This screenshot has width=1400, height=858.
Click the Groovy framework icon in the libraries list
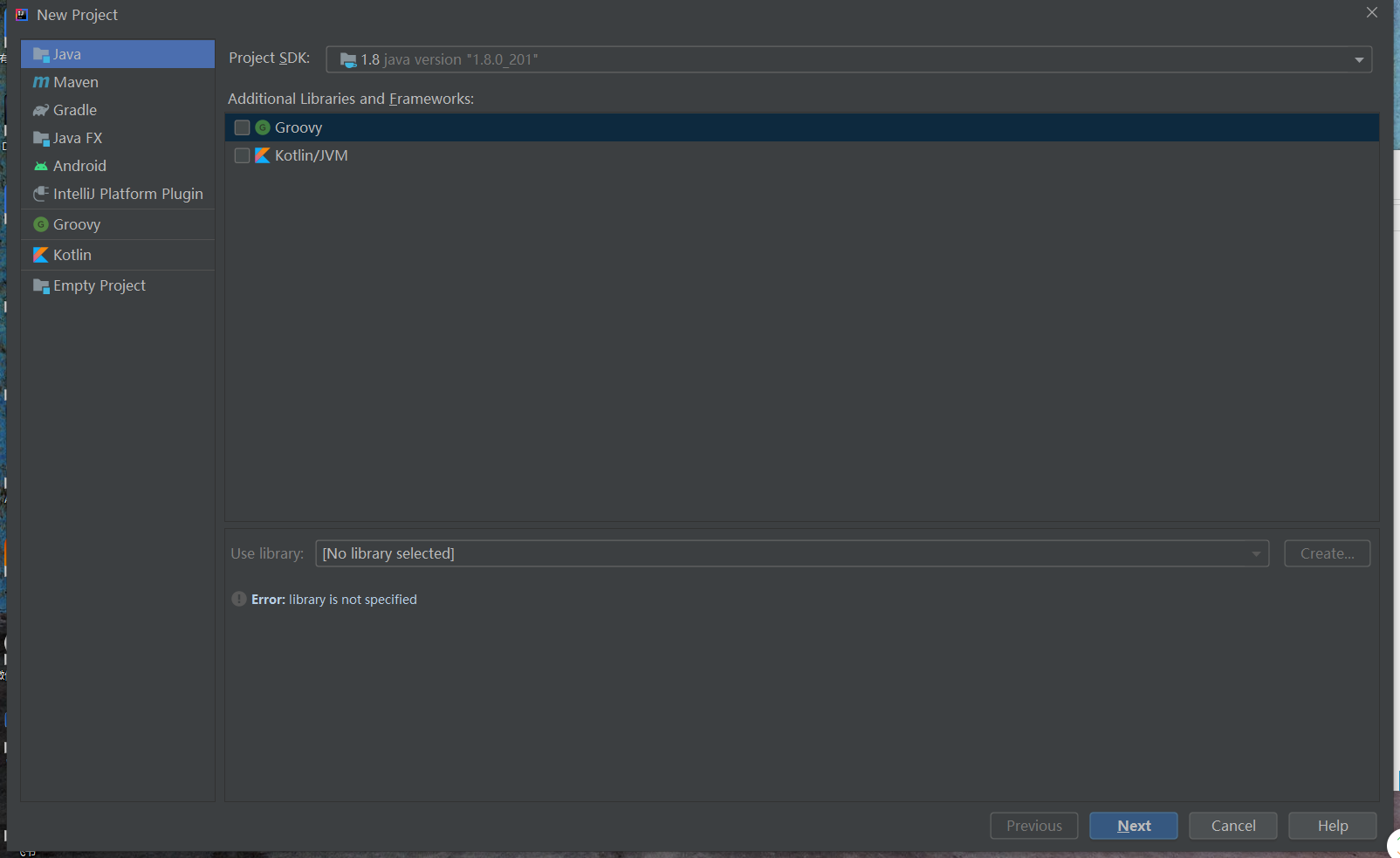(x=263, y=127)
